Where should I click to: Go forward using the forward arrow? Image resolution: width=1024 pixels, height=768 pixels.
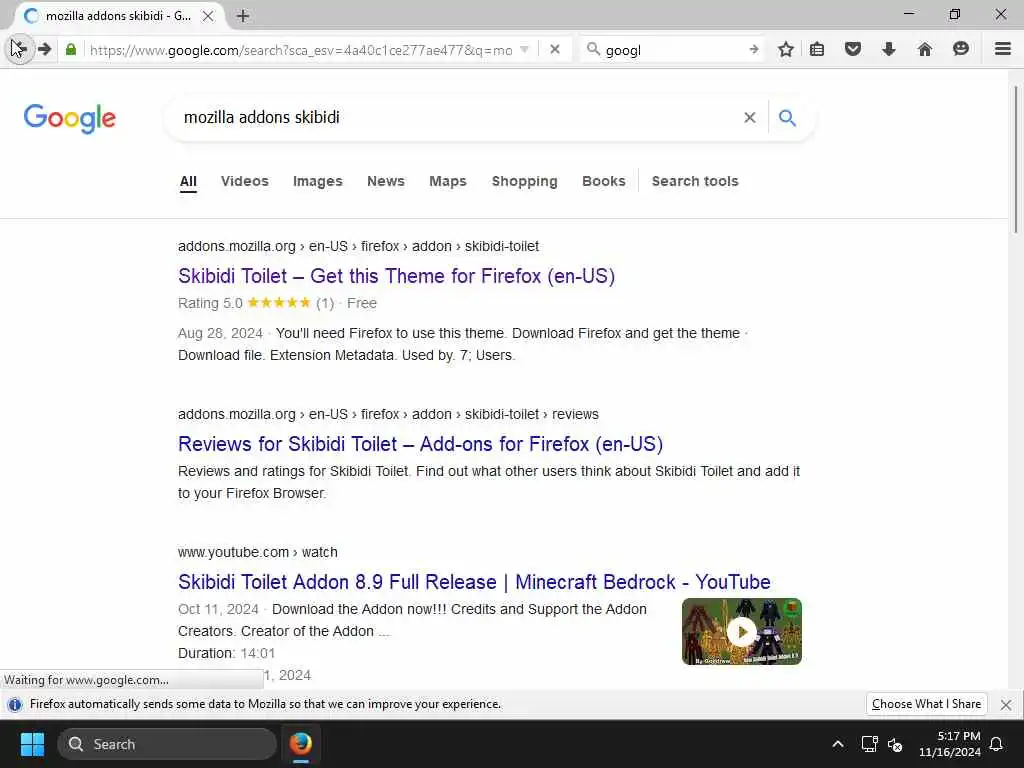[44, 49]
